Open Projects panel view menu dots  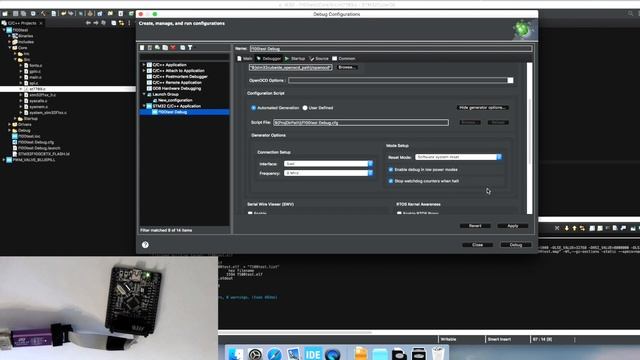coord(129,23)
